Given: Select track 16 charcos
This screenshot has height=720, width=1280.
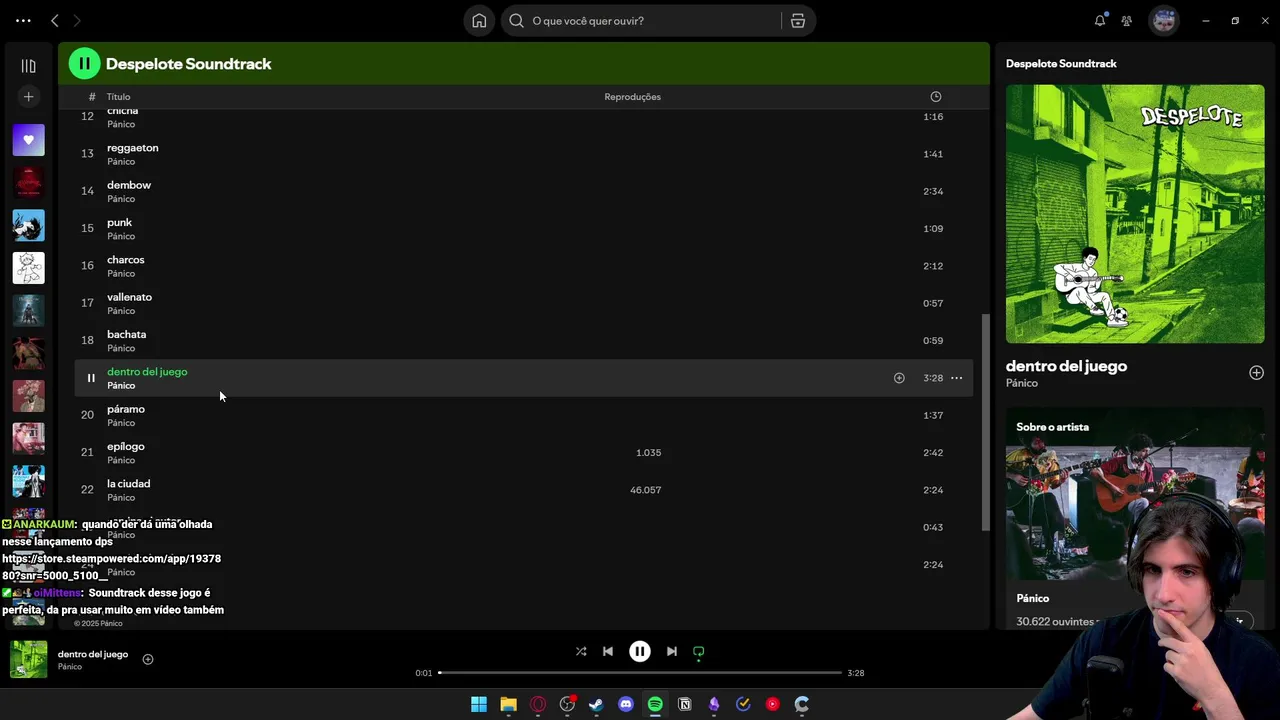Looking at the screenshot, I should pos(523,266).
